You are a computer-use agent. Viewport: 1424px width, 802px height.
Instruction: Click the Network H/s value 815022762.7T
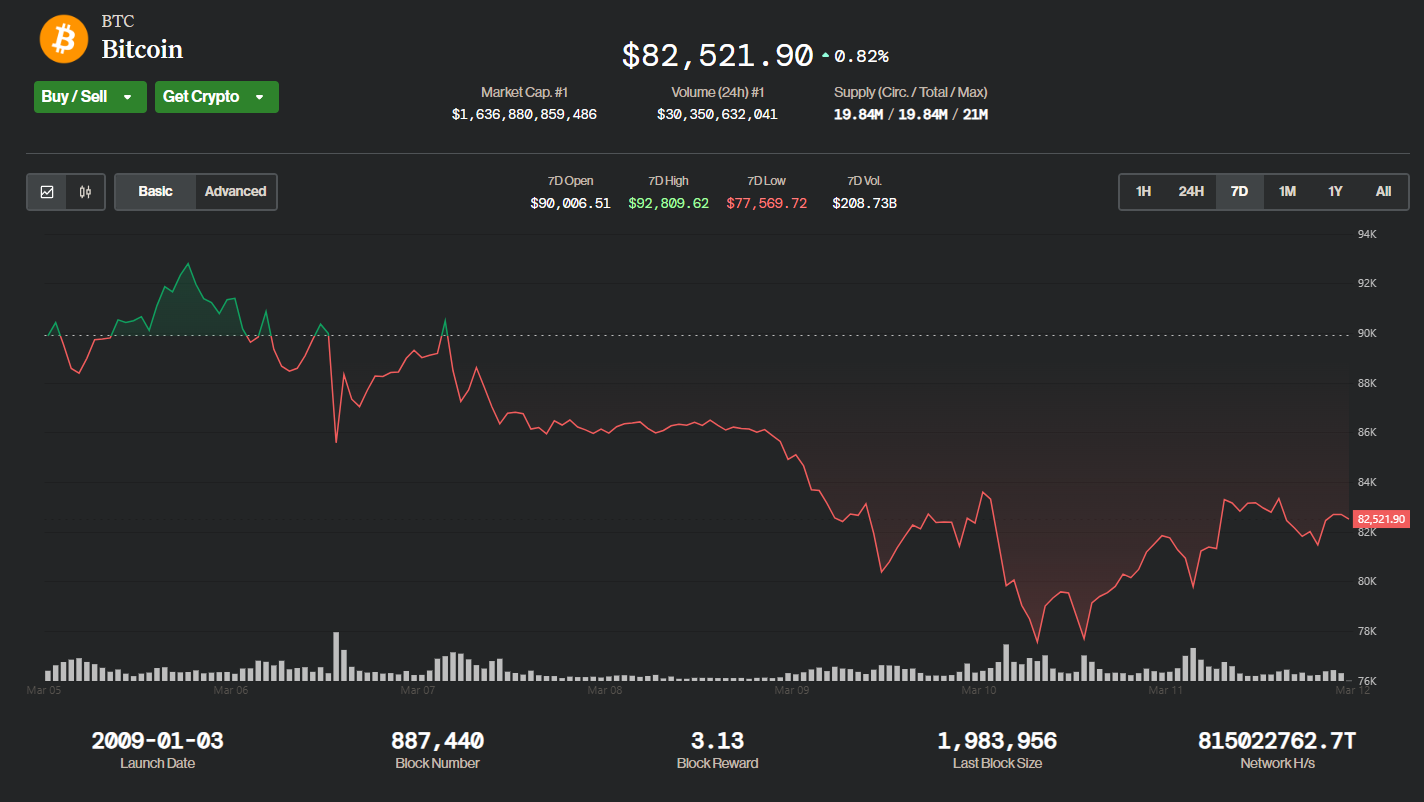(1277, 741)
